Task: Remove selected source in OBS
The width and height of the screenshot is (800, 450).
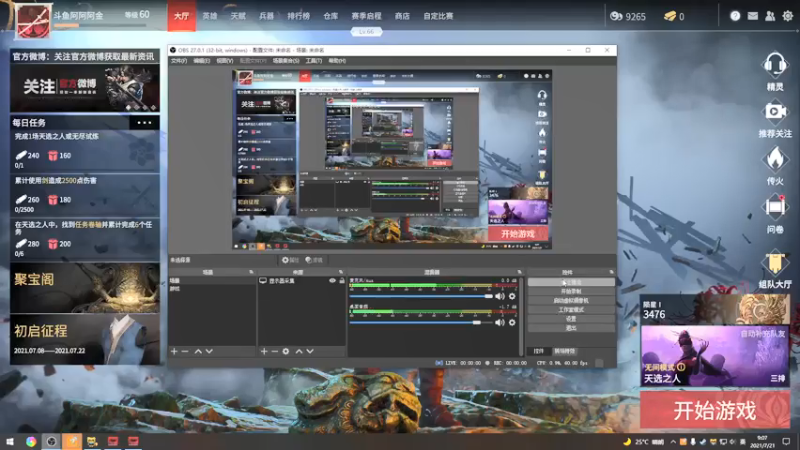Action: 274,352
